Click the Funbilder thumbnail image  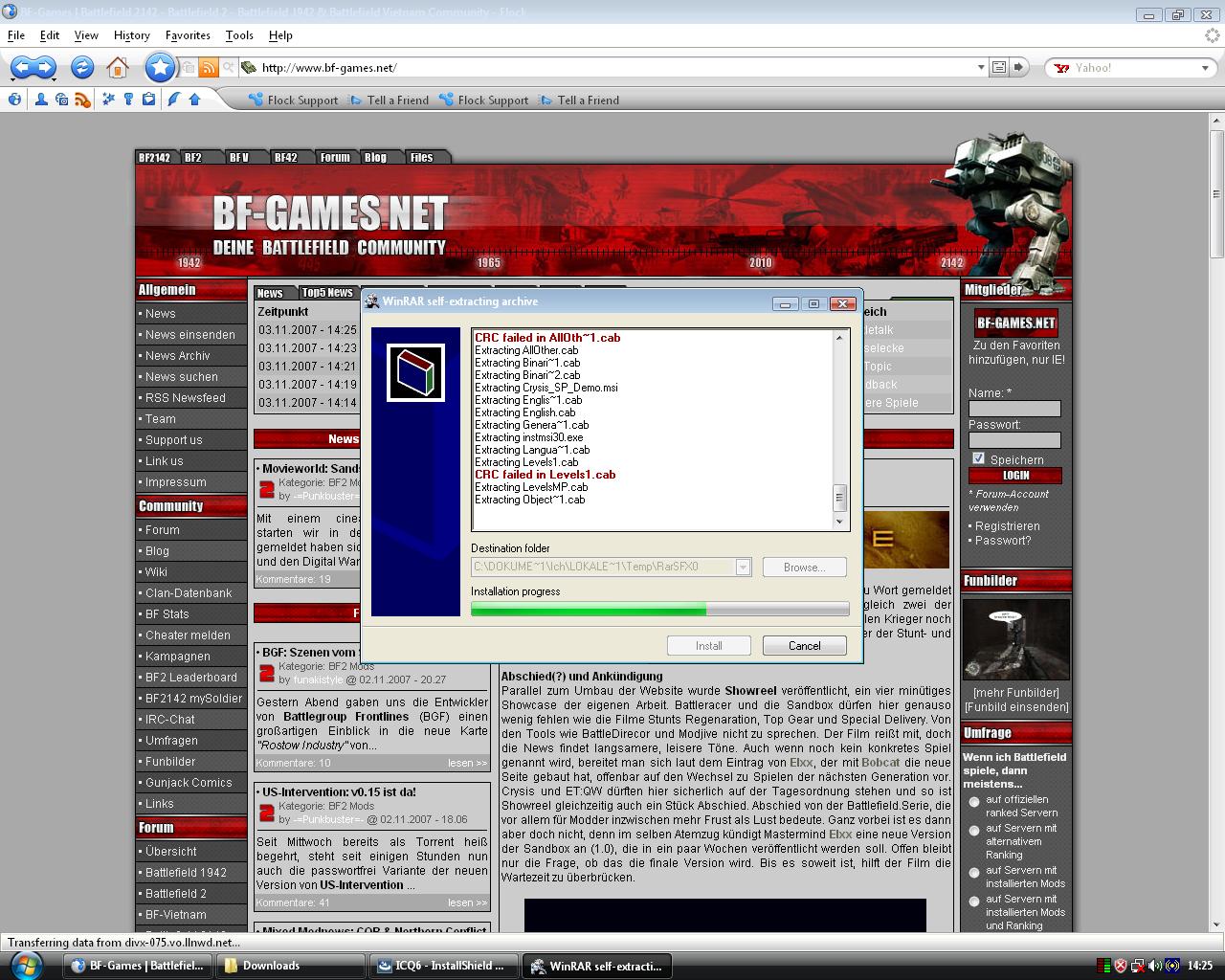pos(1015,639)
